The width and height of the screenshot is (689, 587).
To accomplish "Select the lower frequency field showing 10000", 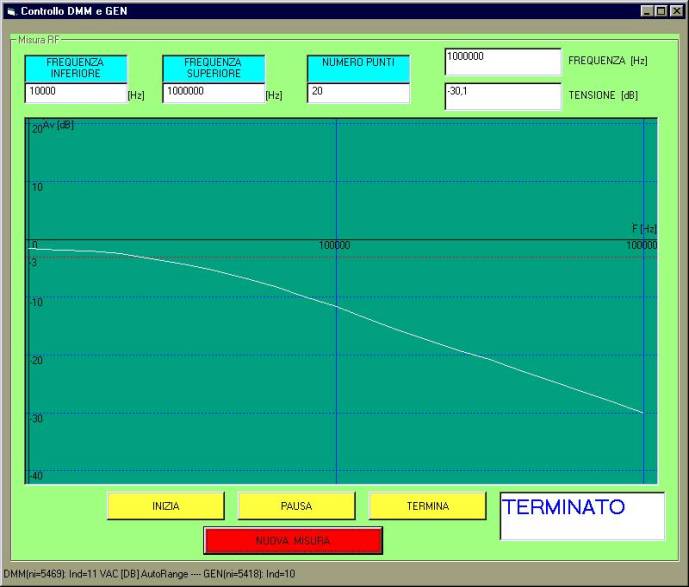I will 75,93.
